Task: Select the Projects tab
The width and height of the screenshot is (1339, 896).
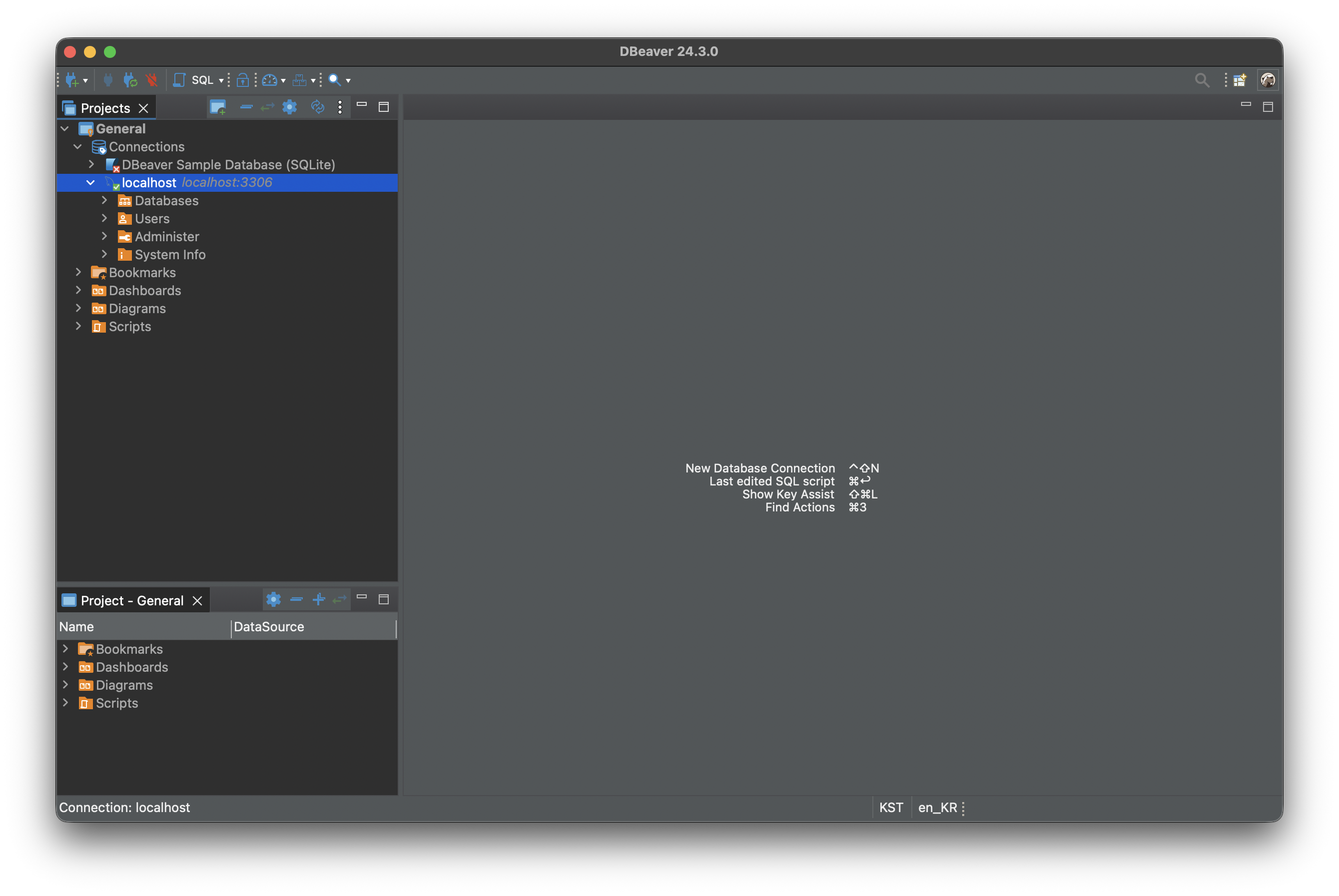Action: click(104, 108)
